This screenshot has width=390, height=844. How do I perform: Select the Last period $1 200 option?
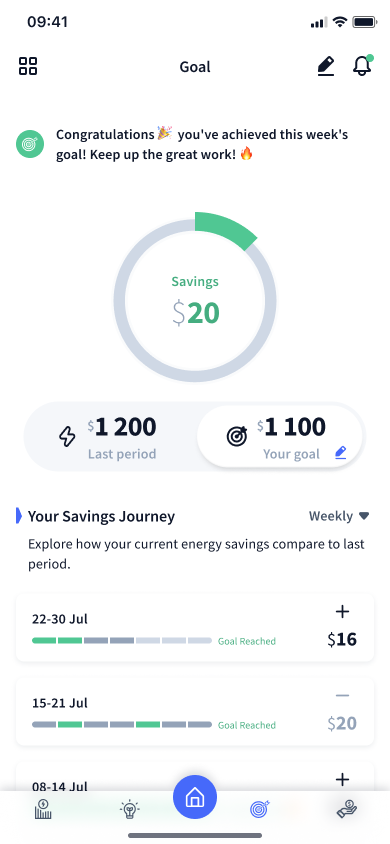pos(111,437)
